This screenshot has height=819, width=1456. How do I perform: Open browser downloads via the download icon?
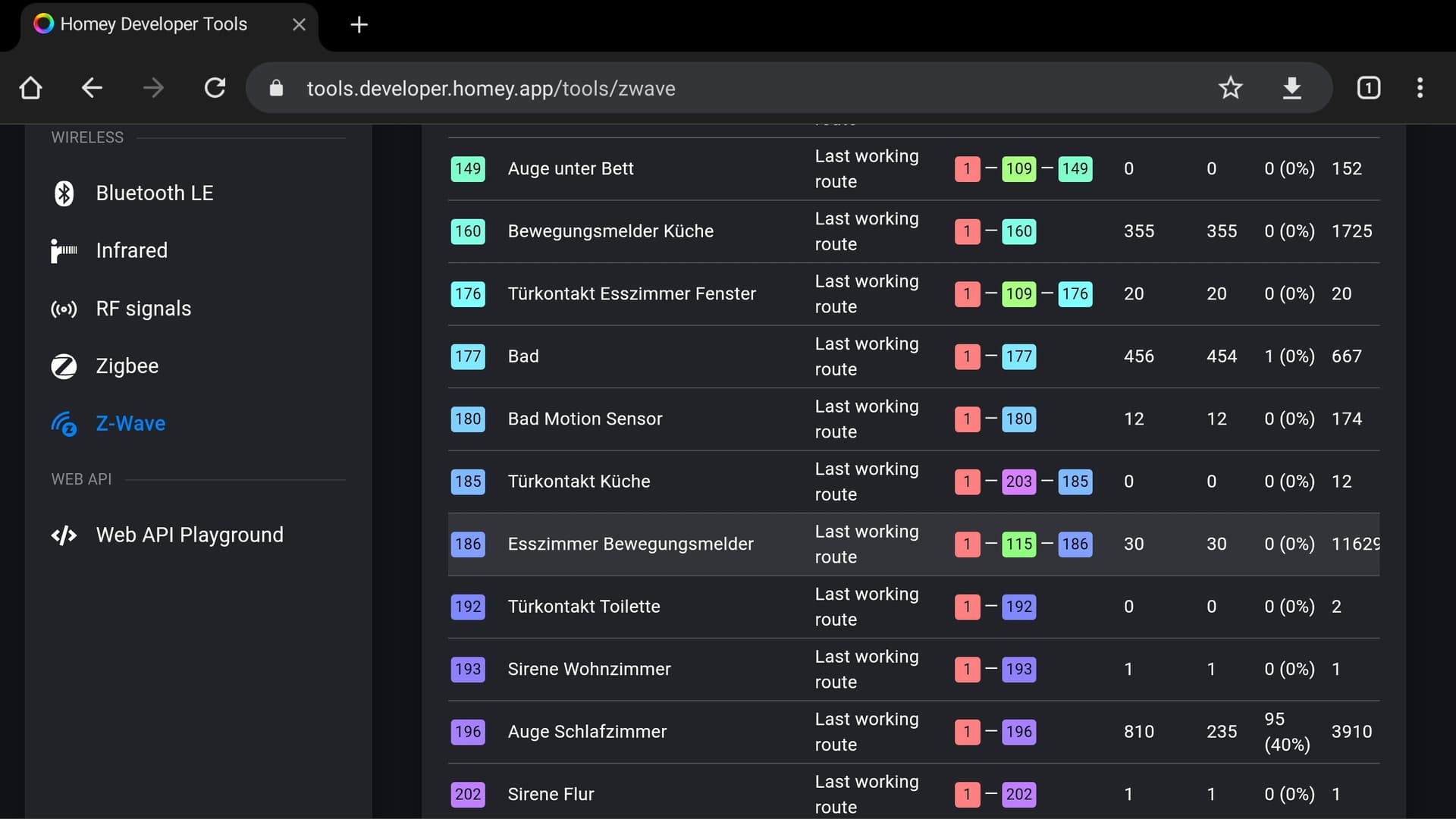click(1291, 89)
